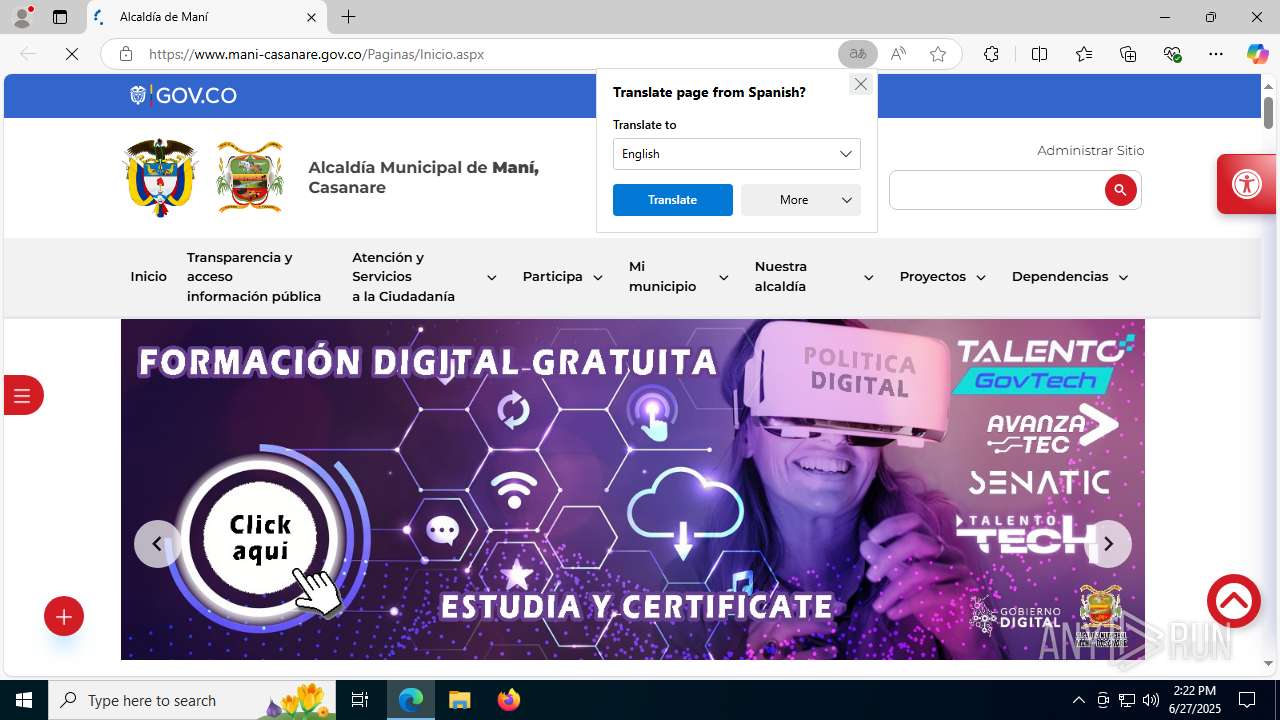Open Collections icon
The width and height of the screenshot is (1280, 720).
pyautogui.click(x=1128, y=54)
